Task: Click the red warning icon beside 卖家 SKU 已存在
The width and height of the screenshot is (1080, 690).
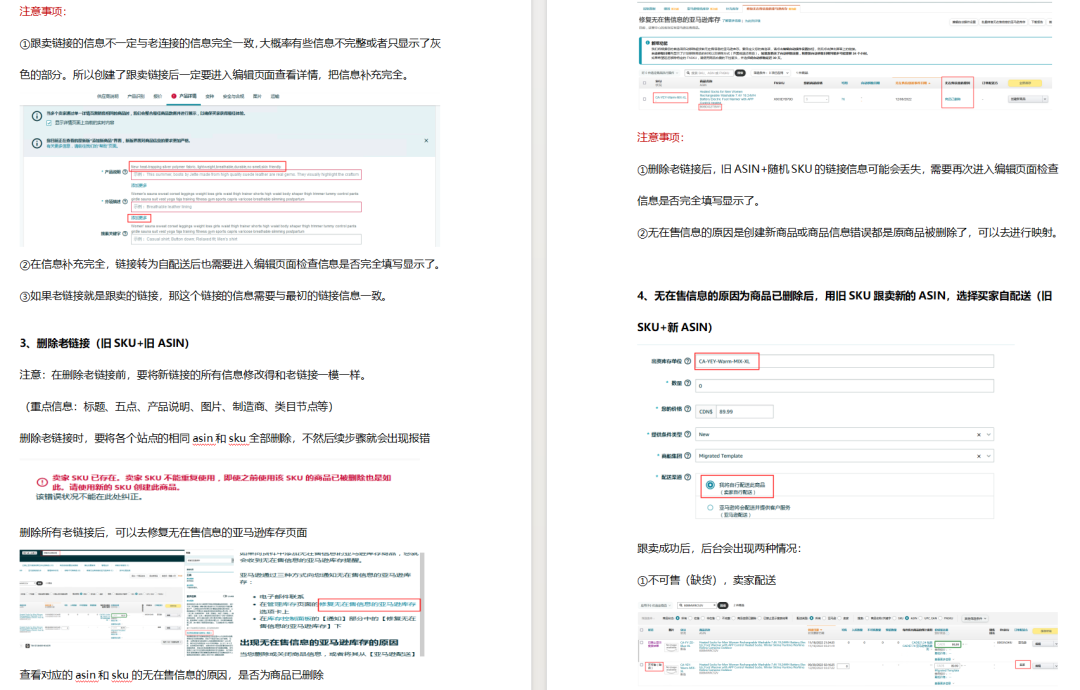Action: 42,482
